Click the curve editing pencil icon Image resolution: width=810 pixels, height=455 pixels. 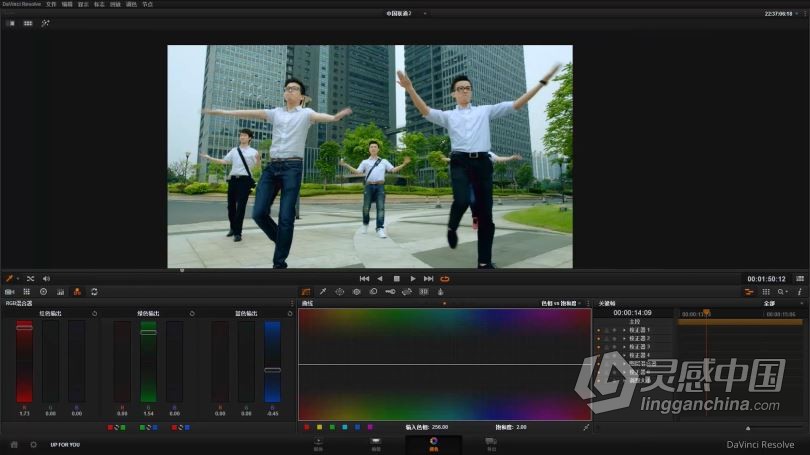(586, 427)
